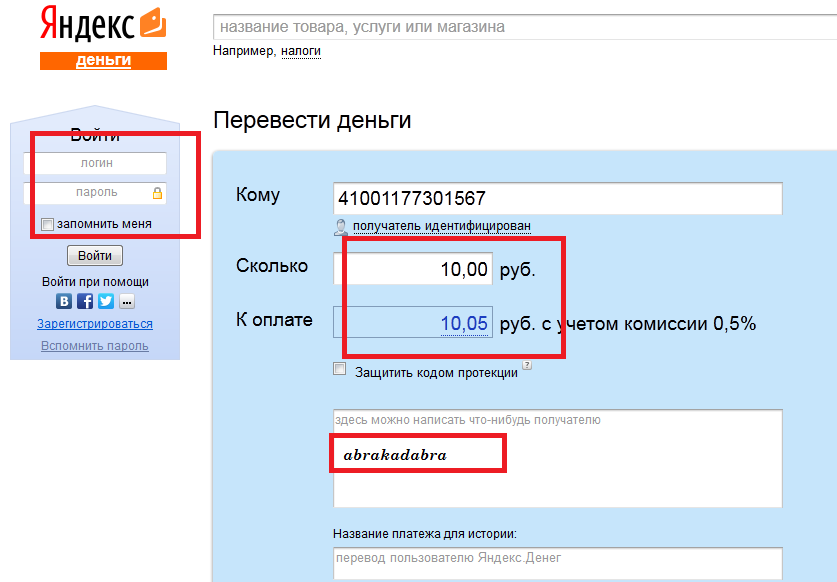This screenshot has width=837, height=582.
Task: Click the product search field at the top
Action: pyautogui.click(x=520, y=26)
